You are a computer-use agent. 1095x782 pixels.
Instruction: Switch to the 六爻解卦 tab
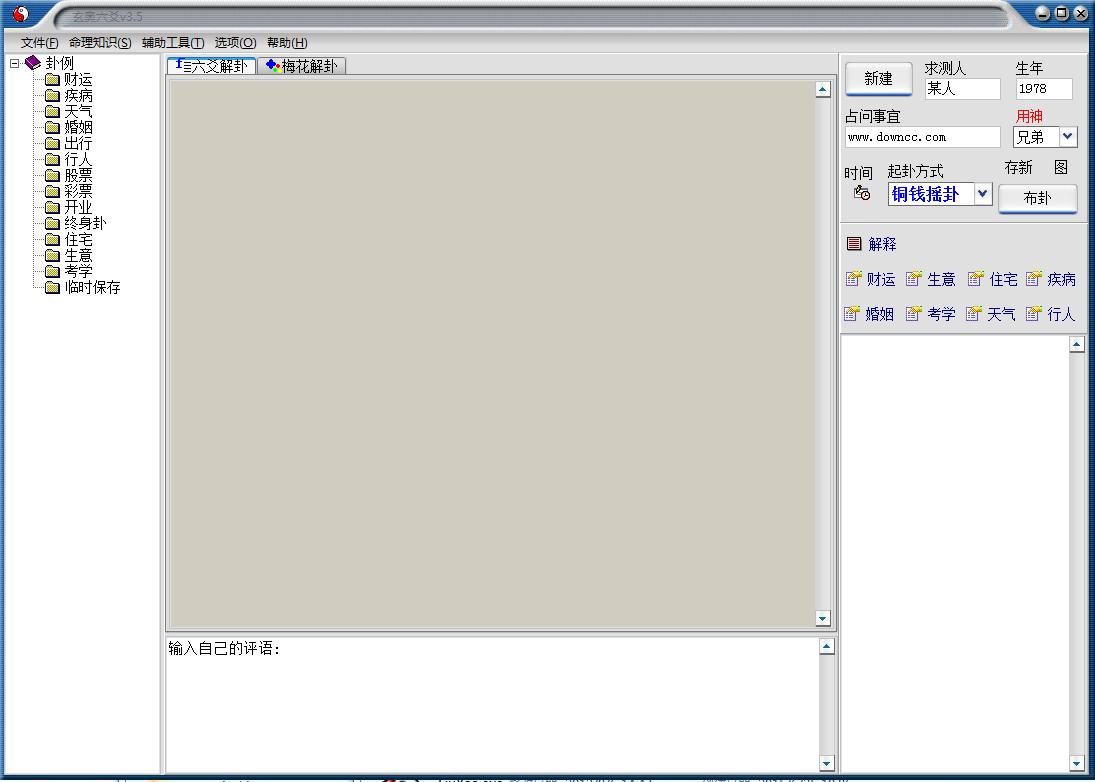pos(212,66)
